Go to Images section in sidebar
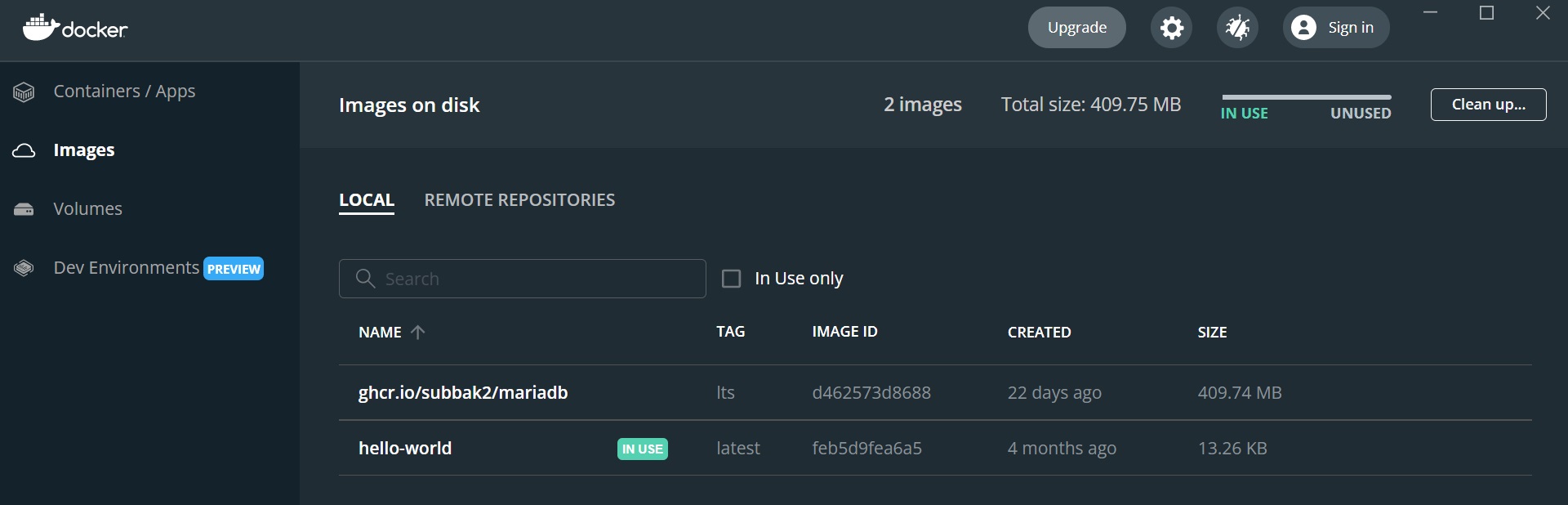 (84, 150)
